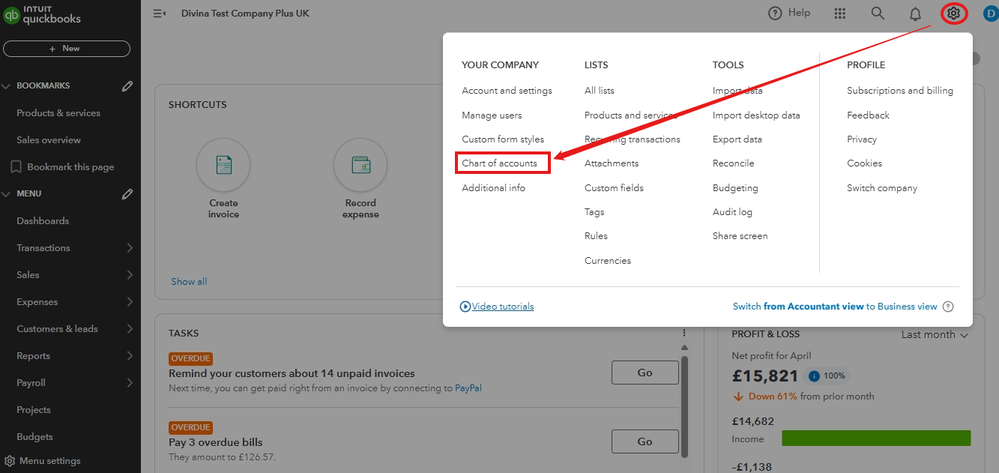
Task: Select Export data
Action: [737, 140]
